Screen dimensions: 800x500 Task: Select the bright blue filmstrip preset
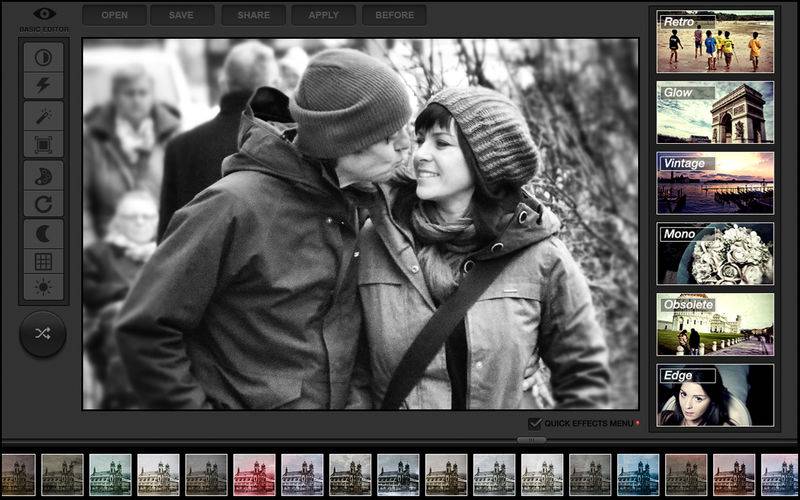tap(638, 474)
